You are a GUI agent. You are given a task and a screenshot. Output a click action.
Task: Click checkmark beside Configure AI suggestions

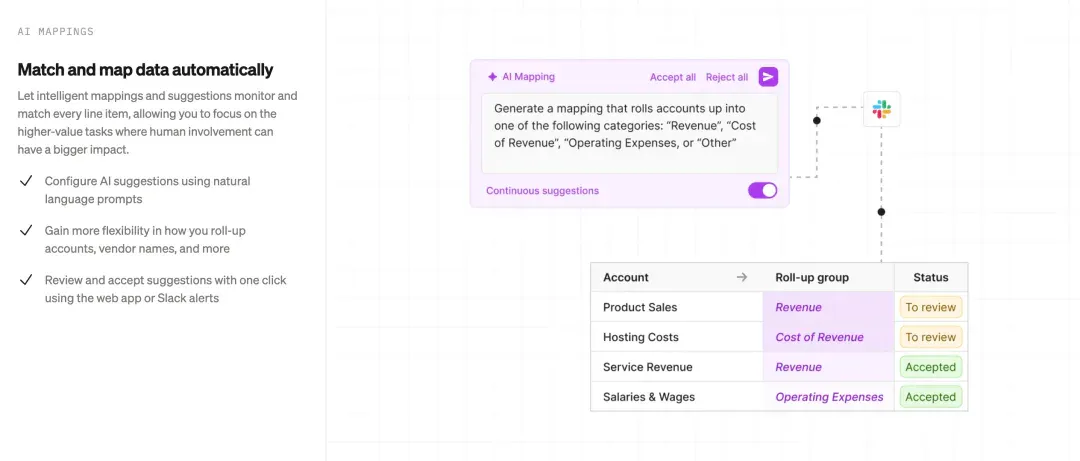point(26,181)
